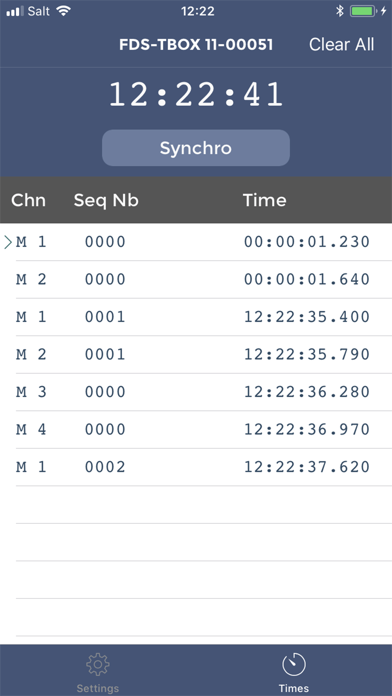
Task: Switch to the Times tab label
Action: [x=294, y=688]
